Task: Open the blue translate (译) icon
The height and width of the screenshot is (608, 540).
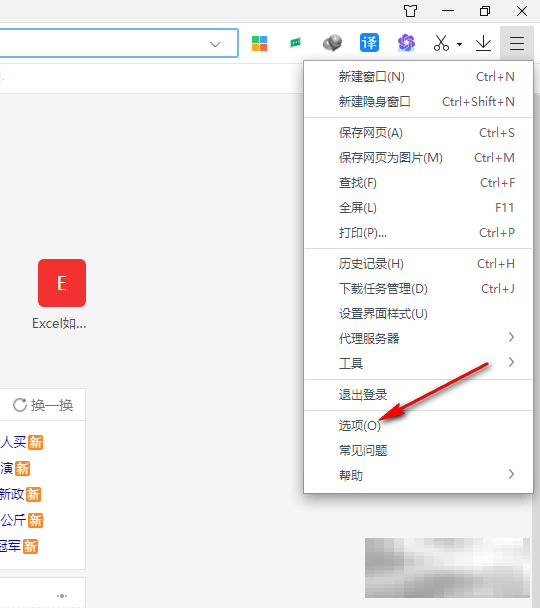Action: pyautogui.click(x=369, y=43)
